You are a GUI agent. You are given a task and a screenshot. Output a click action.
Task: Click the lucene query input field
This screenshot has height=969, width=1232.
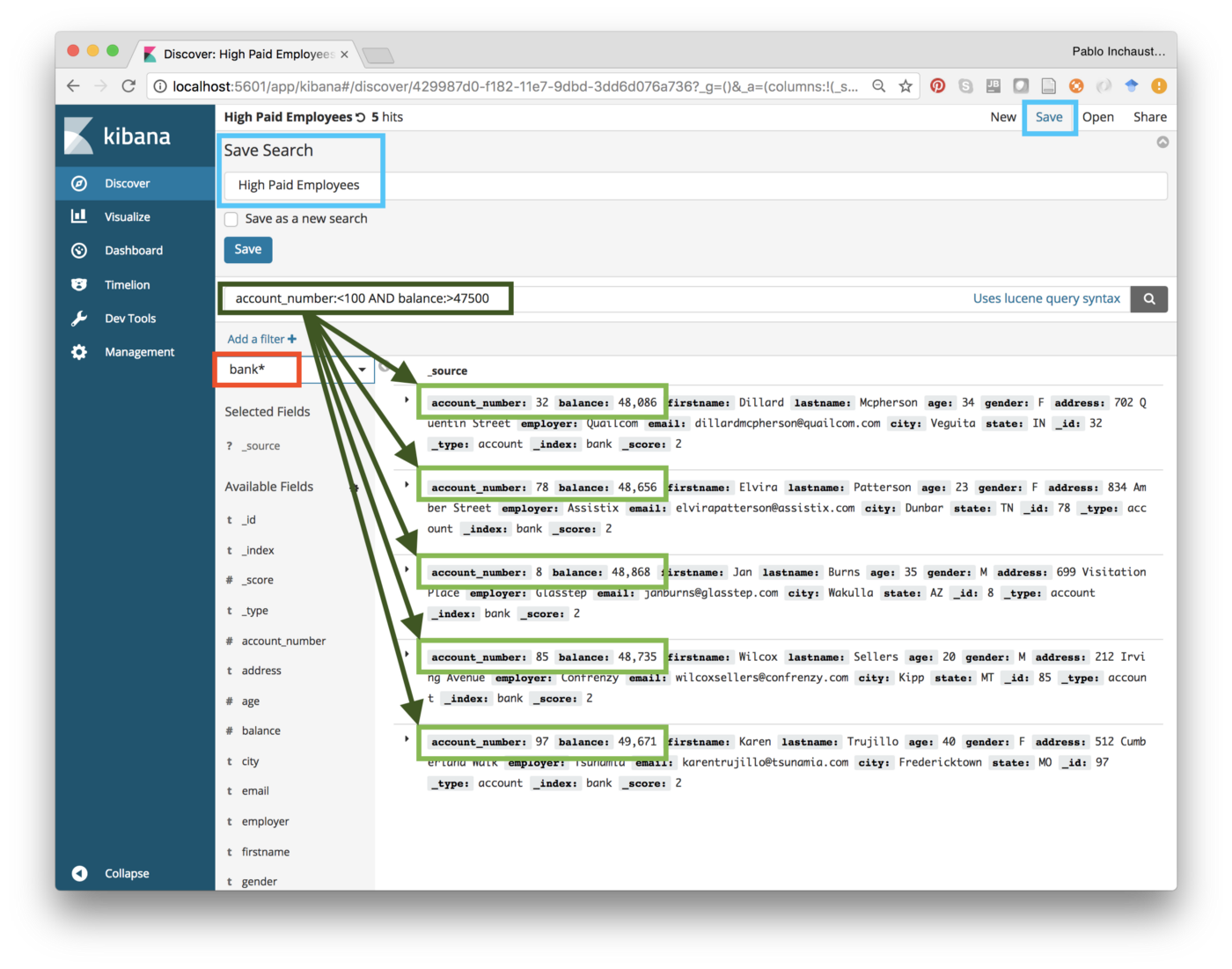pos(676,299)
